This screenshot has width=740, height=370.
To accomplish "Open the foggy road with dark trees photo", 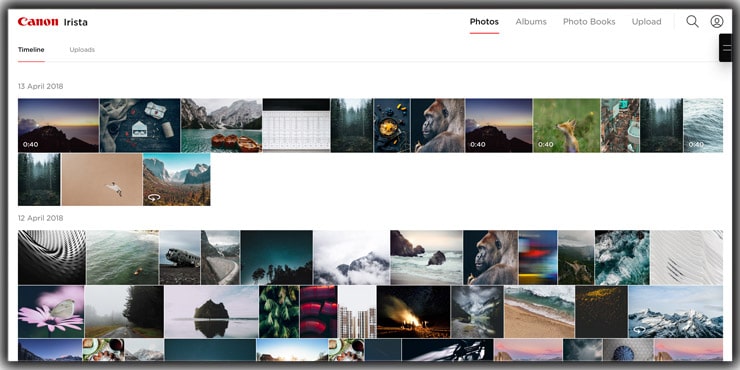I will 124,311.
